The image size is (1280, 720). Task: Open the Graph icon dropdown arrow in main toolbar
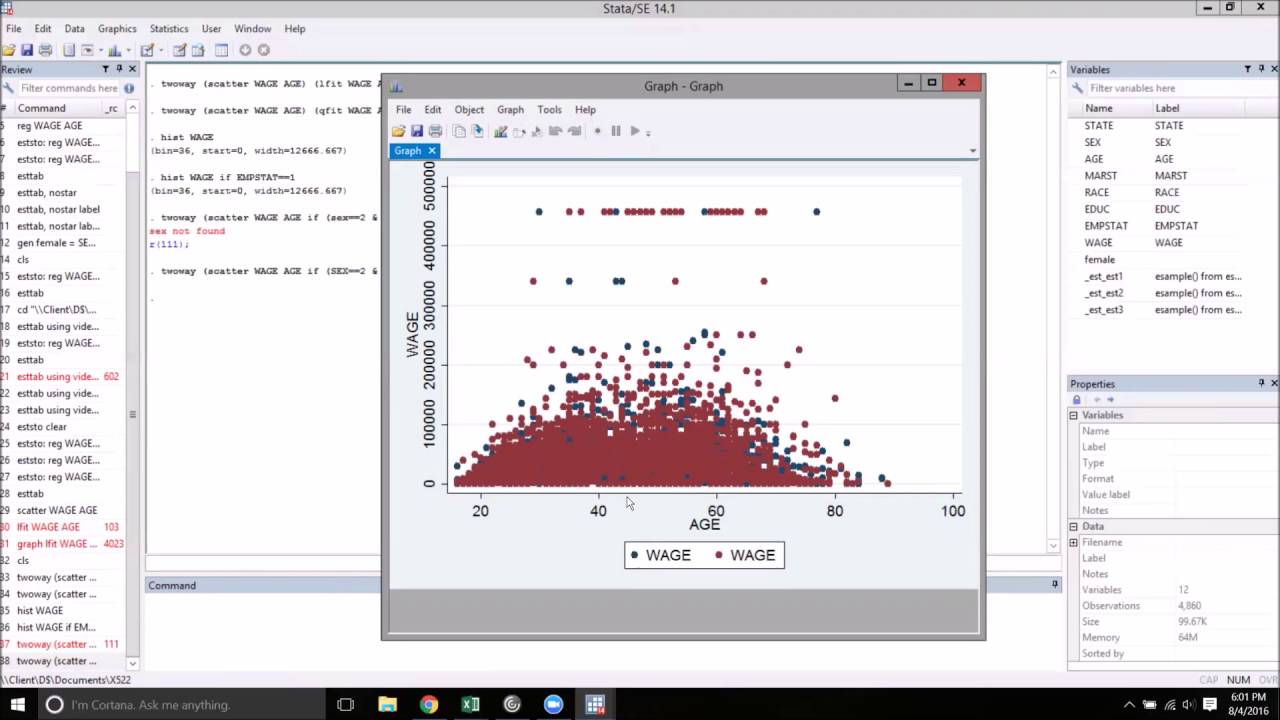[128, 50]
